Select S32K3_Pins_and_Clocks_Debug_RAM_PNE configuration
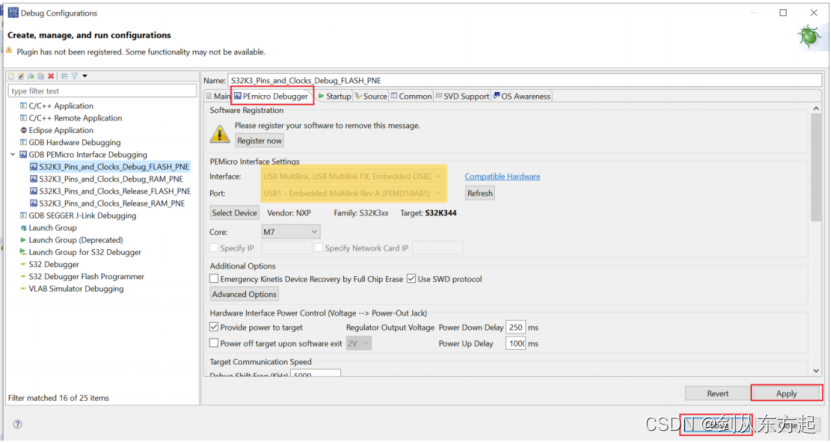Image resolution: width=831 pixels, height=443 pixels. pyautogui.click(x=111, y=179)
